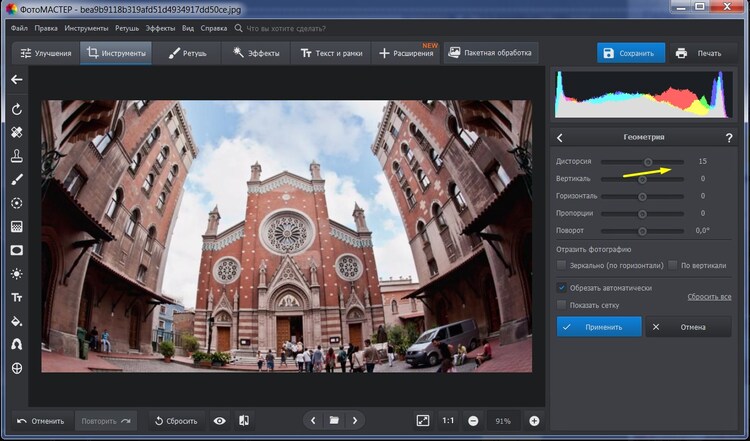Enable Показать сетку checkbox
750x441 pixels.
[562, 304]
